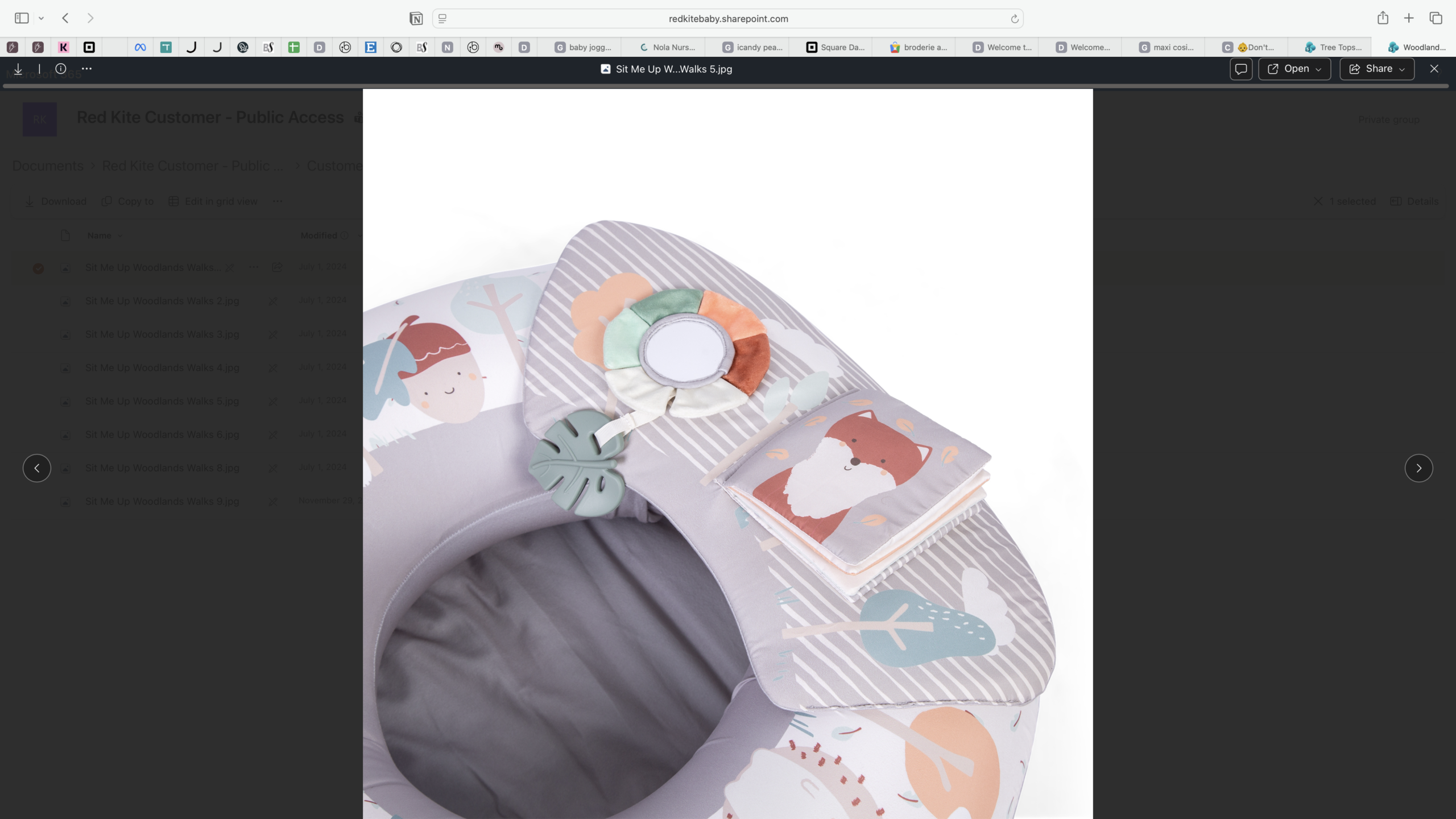The height and width of the screenshot is (819, 1456).
Task: Open the comments speech-bubble icon in the viewer
Action: click(1241, 69)
